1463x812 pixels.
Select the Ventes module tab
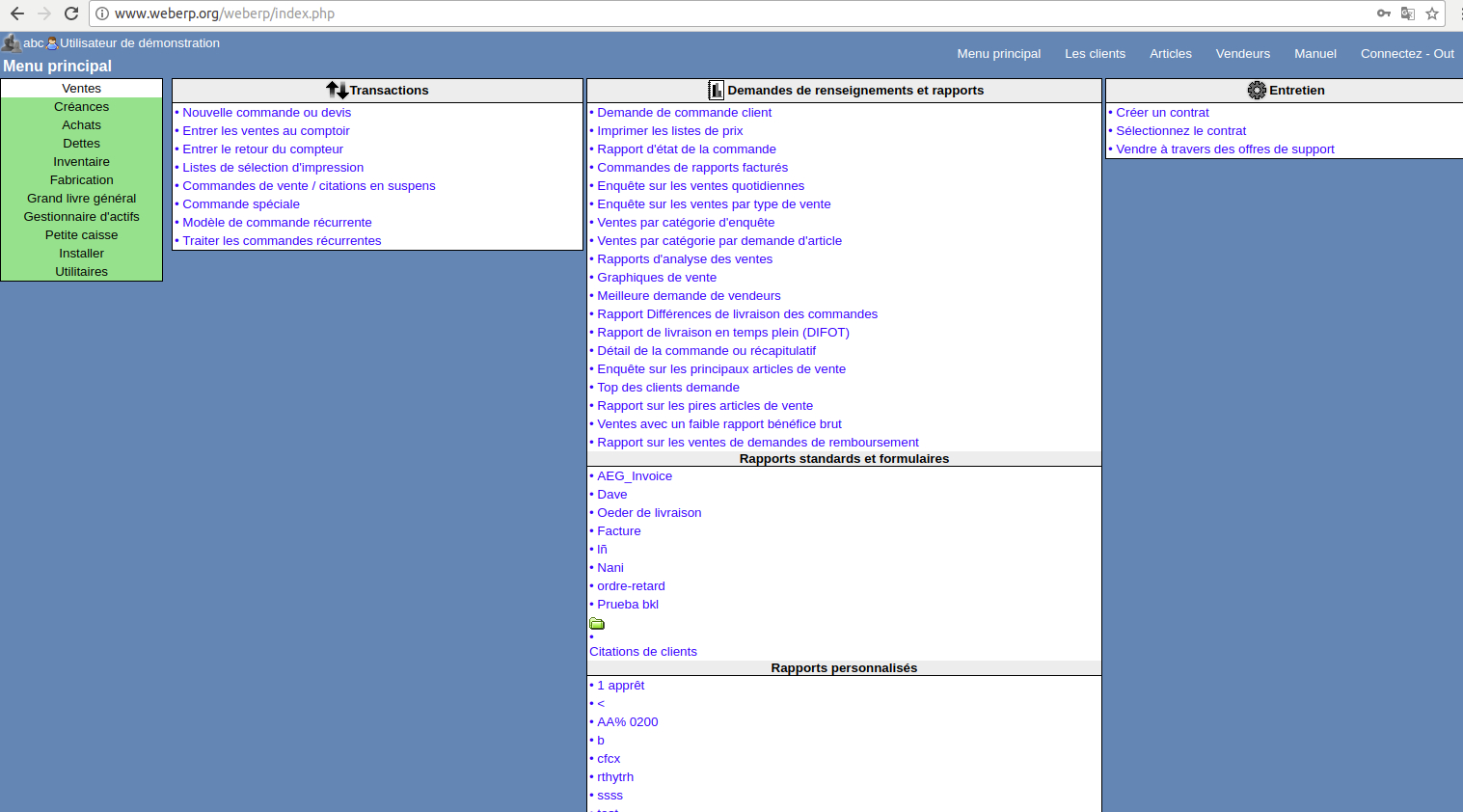tap(82, 88)
